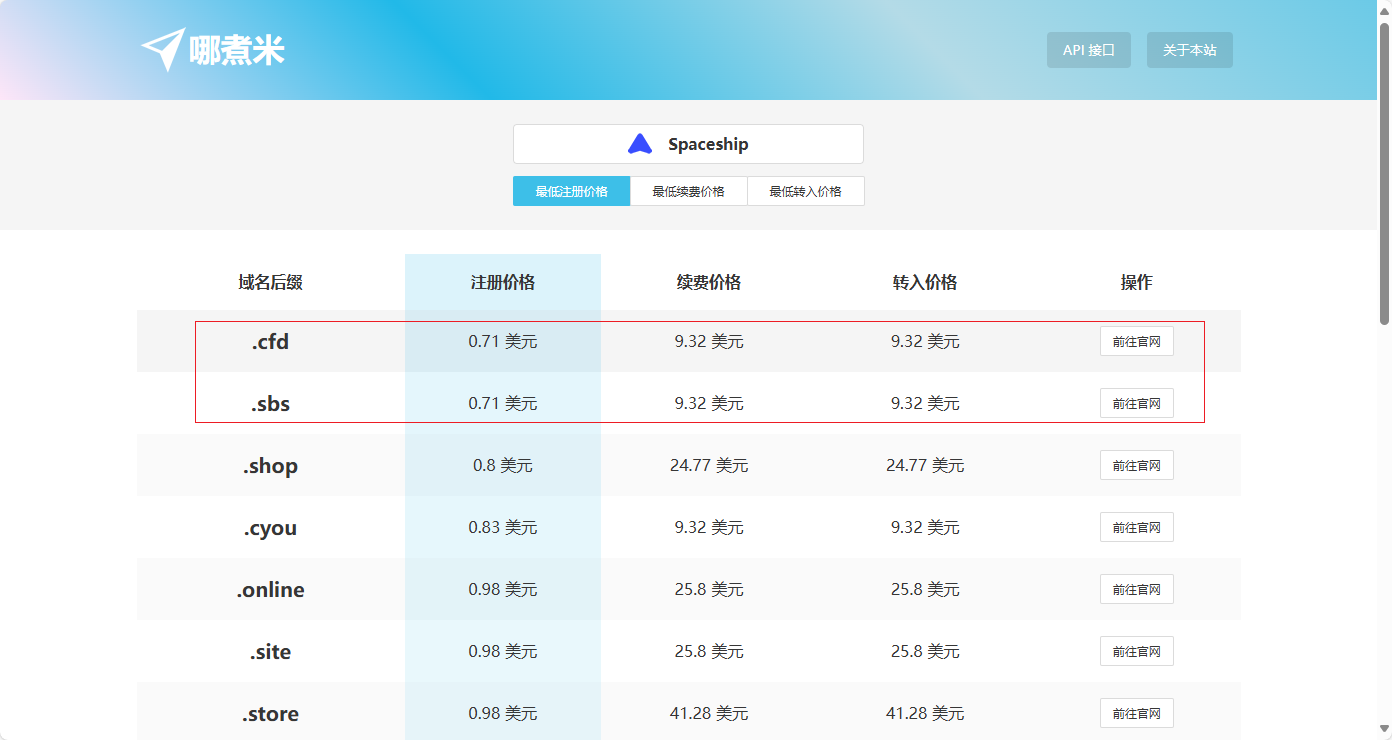The image size is (1392, 740).
Task: Click .site transfer price 25.8 美元
Action: click(925, 651)
